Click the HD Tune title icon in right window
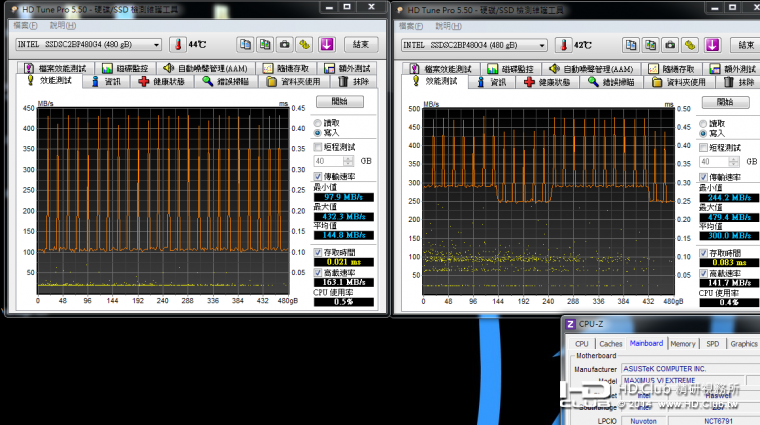 tap(399, 10)
